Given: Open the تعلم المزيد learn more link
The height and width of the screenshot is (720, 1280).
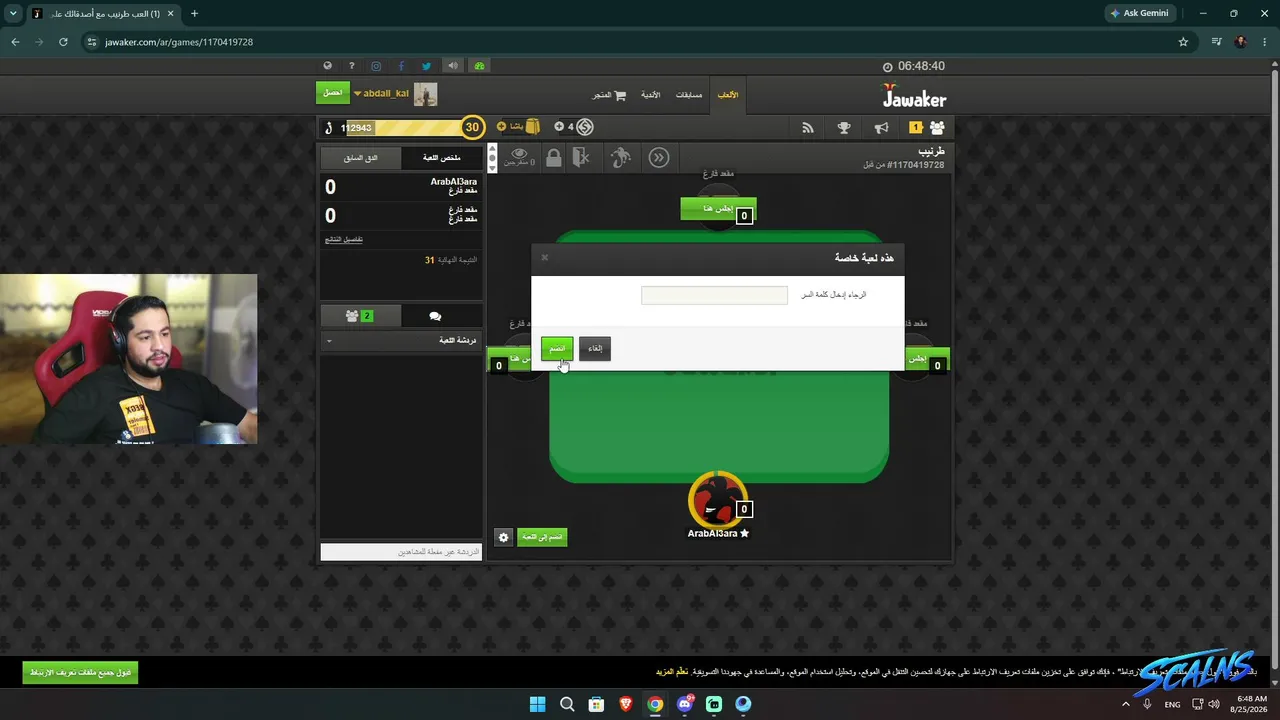Looking at the screenshot, I should point(672,672).
